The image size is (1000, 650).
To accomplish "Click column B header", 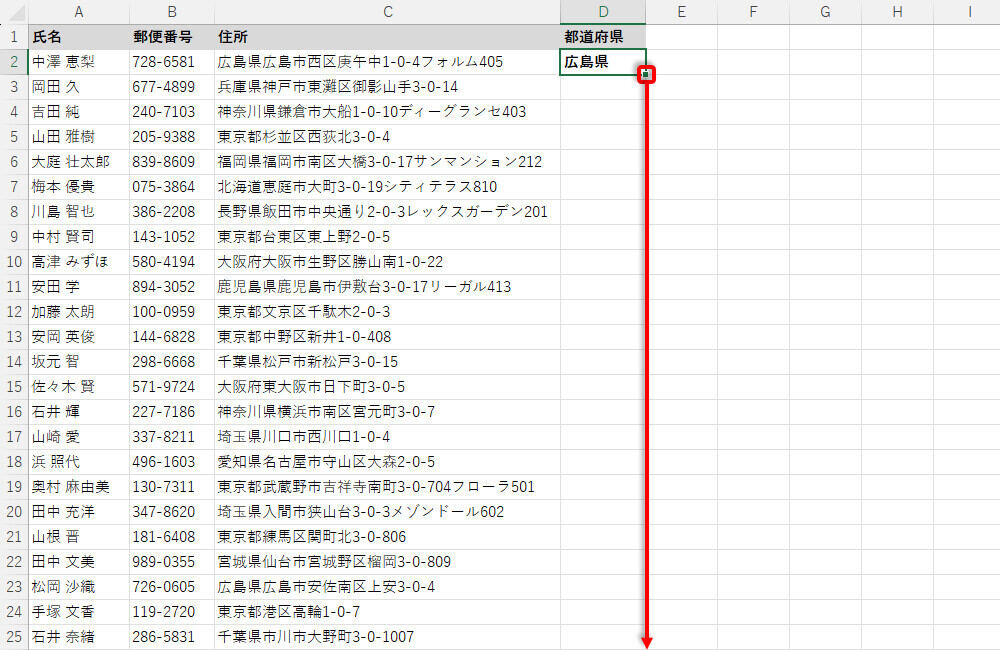I will coord(172,12).
